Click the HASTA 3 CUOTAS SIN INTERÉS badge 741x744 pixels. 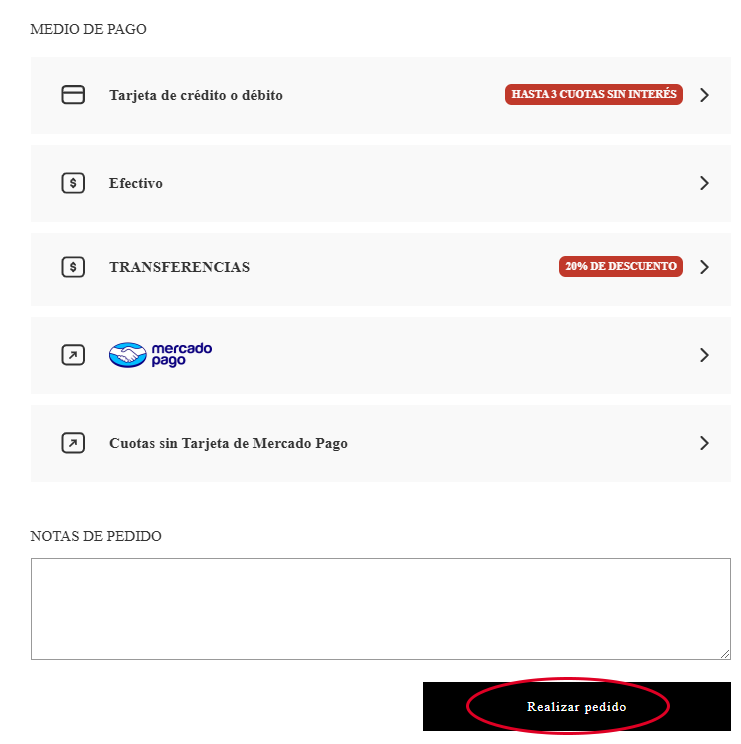[x=593, y=94]
